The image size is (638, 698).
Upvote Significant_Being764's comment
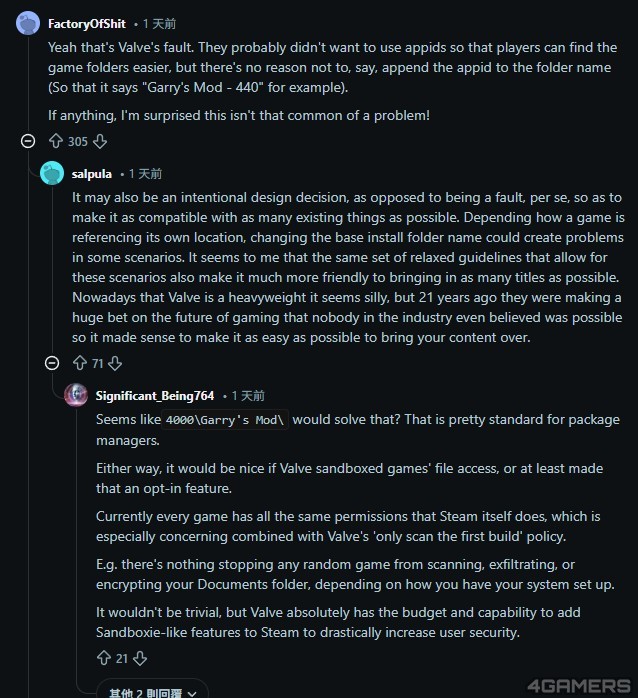pyautogui.click(x=104, y=658)
